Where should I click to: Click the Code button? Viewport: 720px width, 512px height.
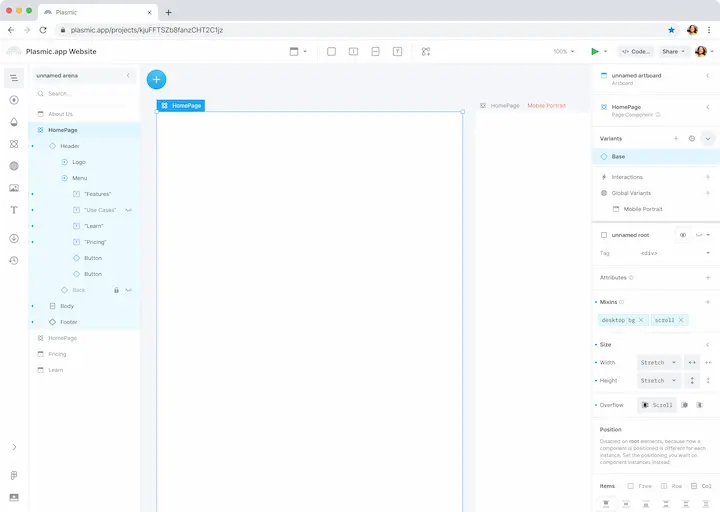point(635,51)
